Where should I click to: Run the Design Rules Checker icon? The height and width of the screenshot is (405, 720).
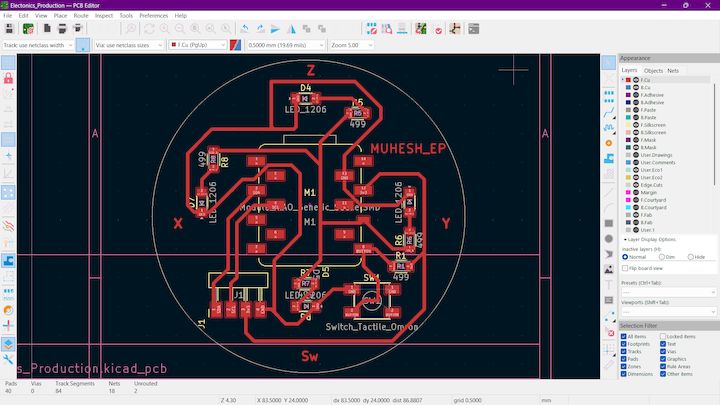439,30
